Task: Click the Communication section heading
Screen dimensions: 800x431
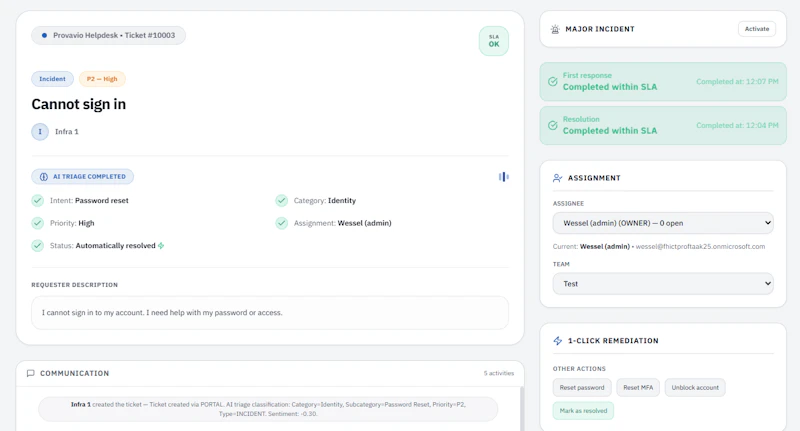Action: 74,373
